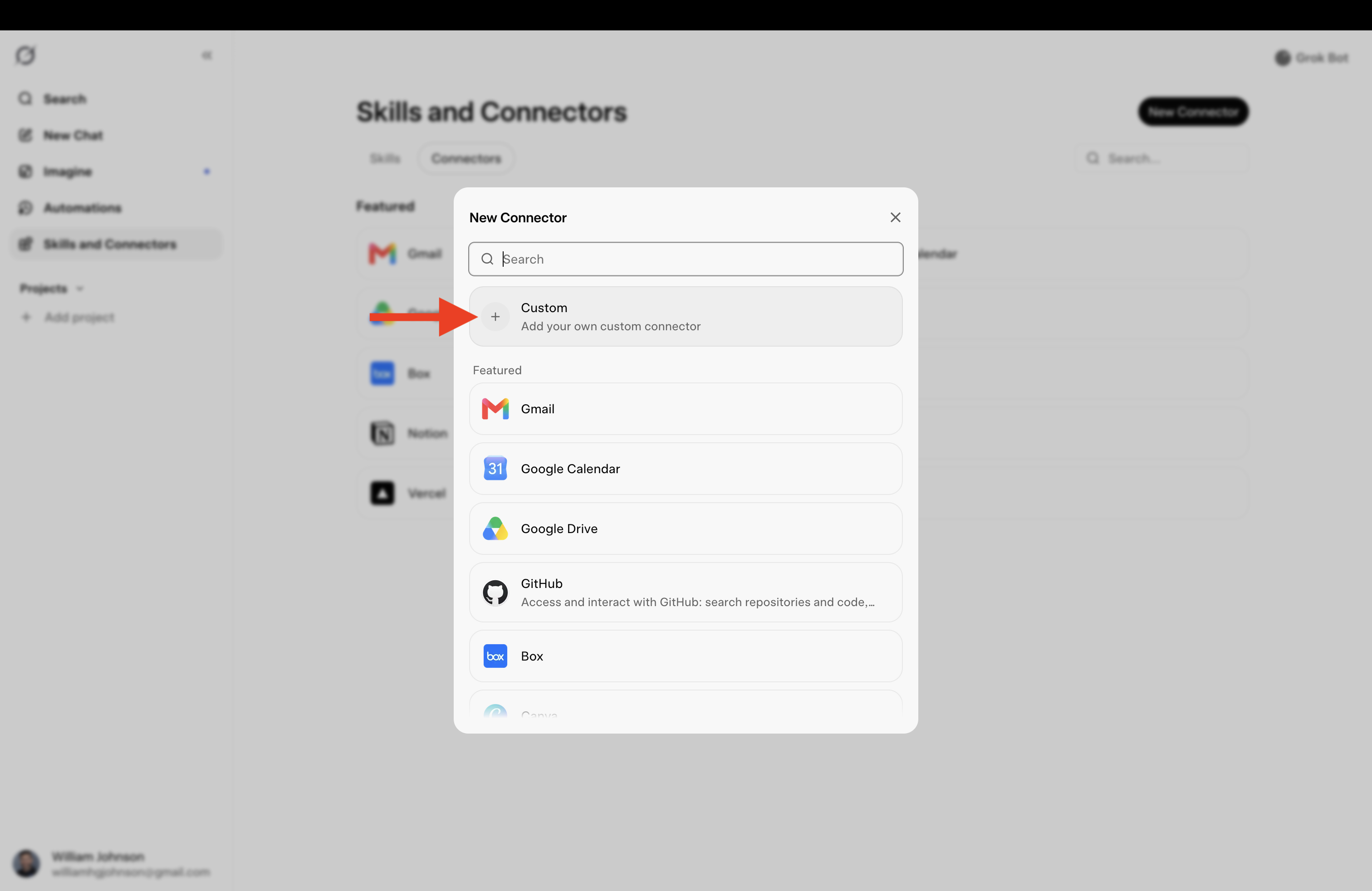This screenshot has height=891, width=1372.
Task: Click the Skills and Connectors page heading
Action: pos(491,112)
